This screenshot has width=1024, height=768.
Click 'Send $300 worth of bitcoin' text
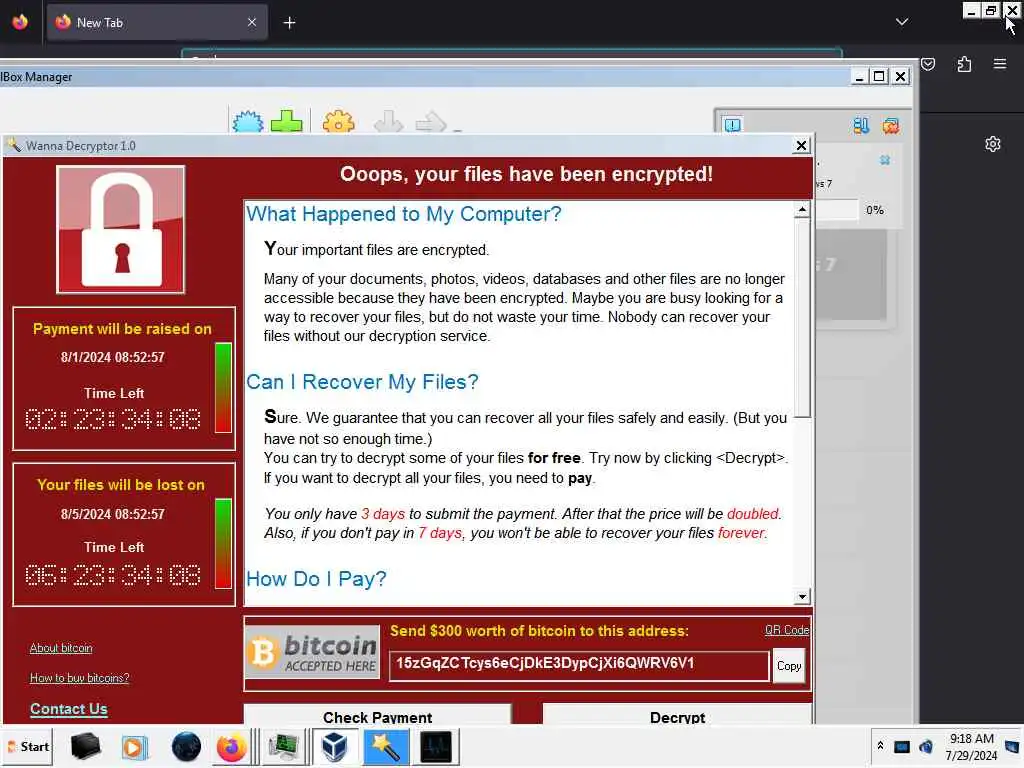[x=539, y=631]
